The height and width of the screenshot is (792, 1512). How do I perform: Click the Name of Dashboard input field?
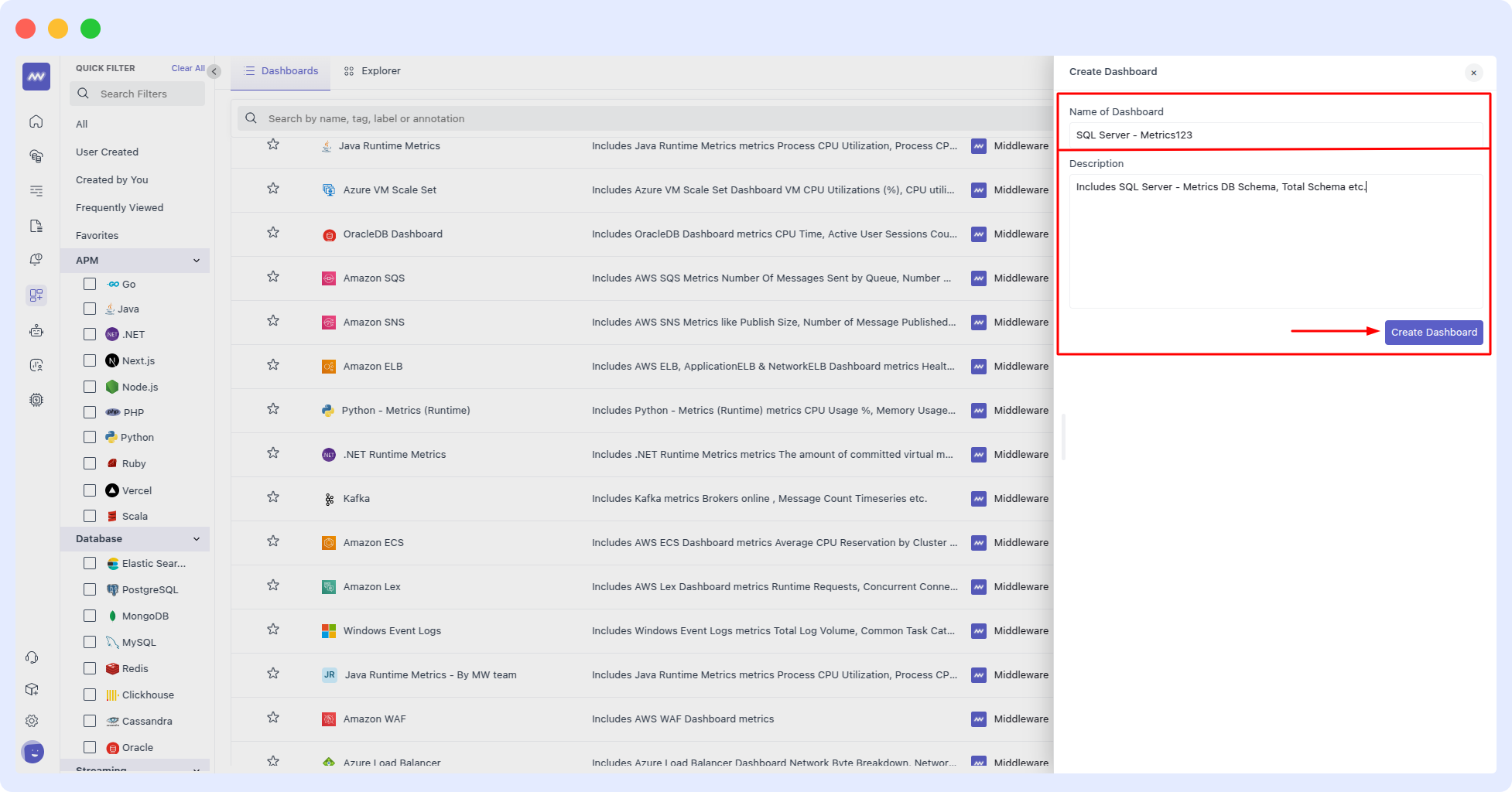tap(1275, 135)
